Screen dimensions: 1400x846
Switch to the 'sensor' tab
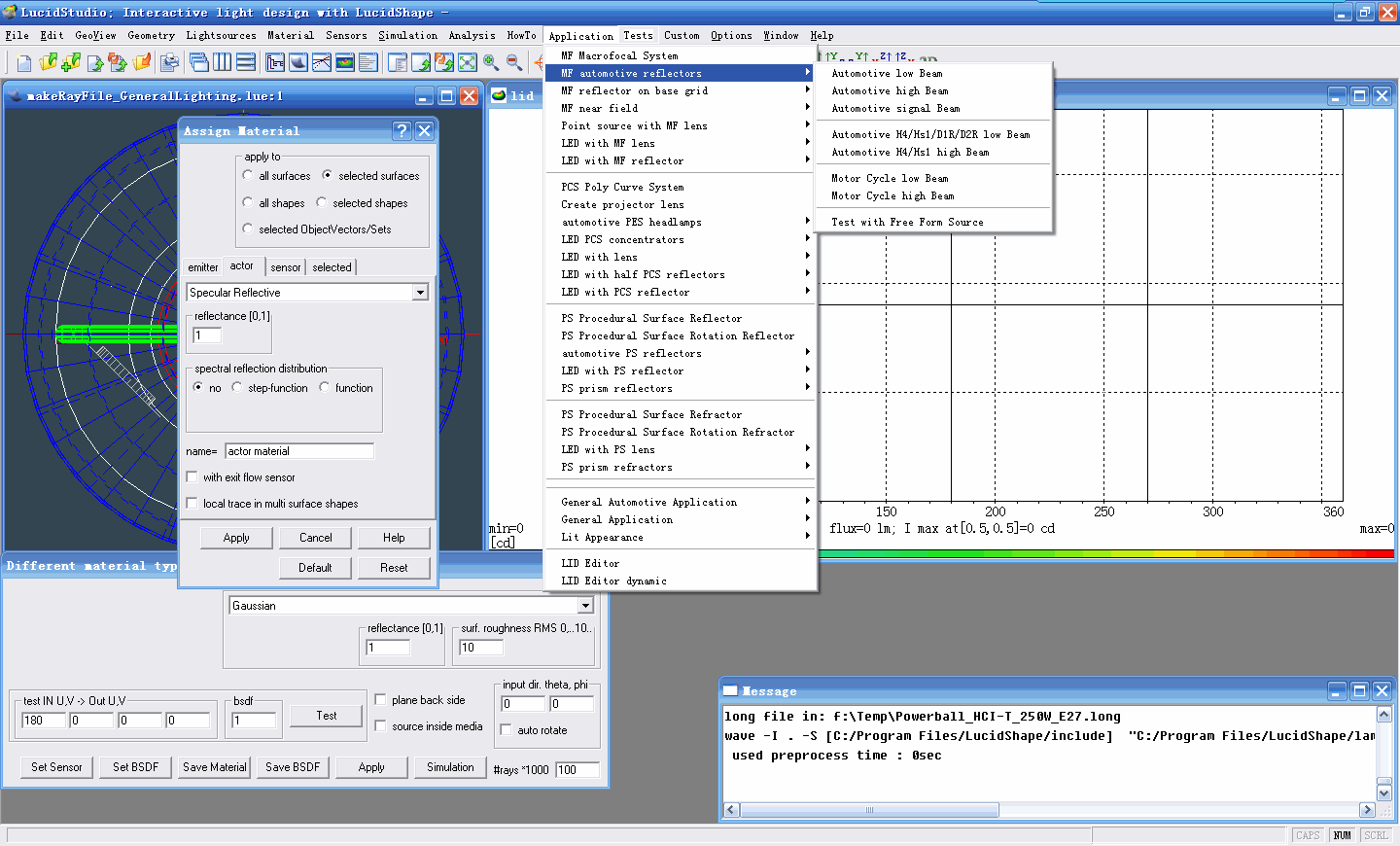[285, 267]
